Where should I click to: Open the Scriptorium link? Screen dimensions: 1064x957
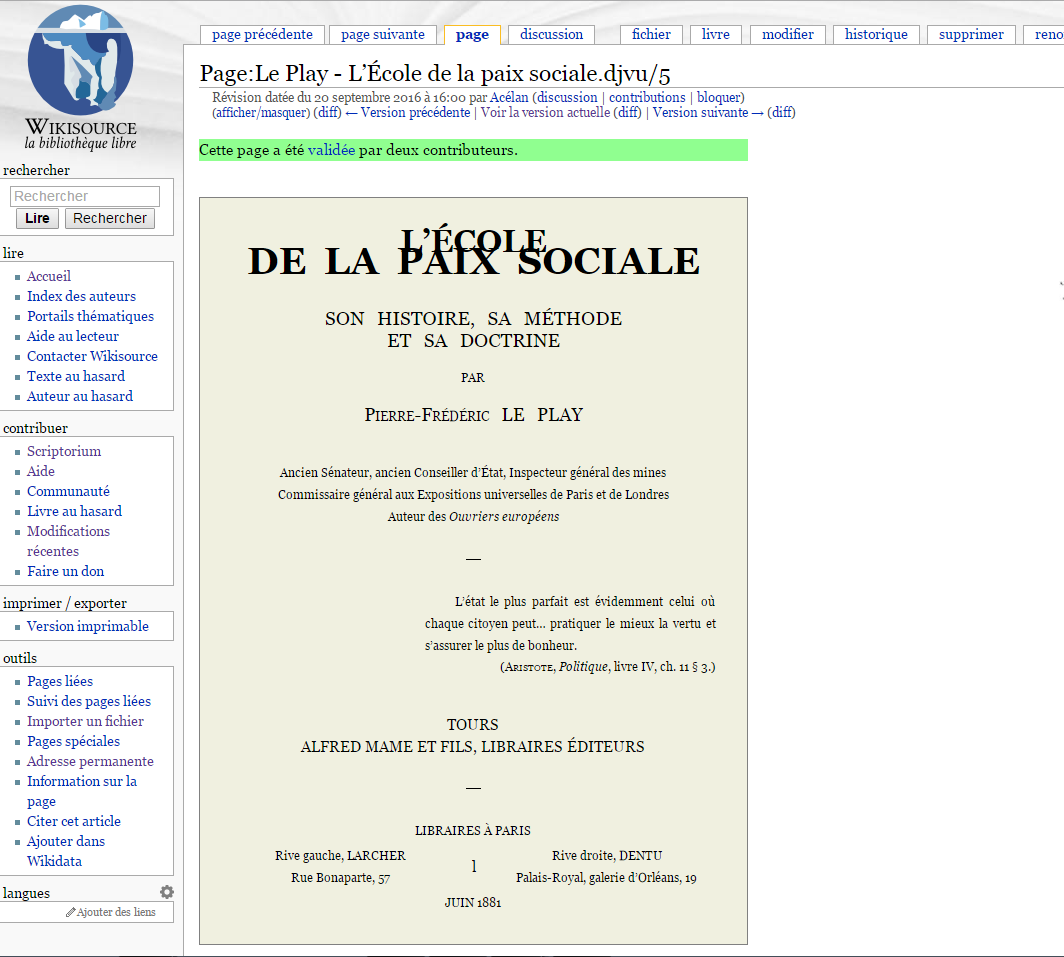pyautogui.click(x=64, y=451)
